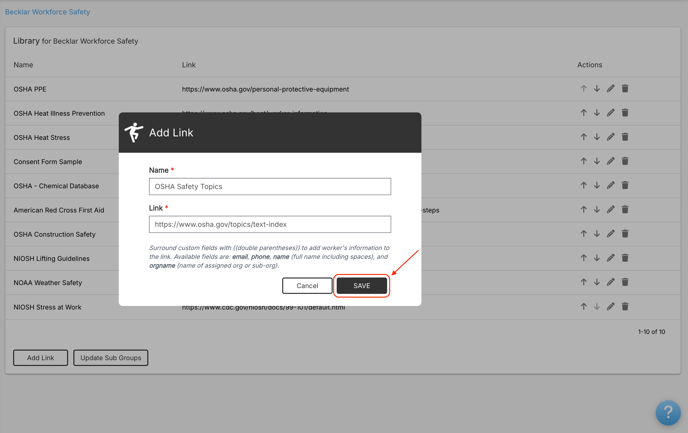
Task: Cancel the Add Link dialog
Action: [307, 286]
